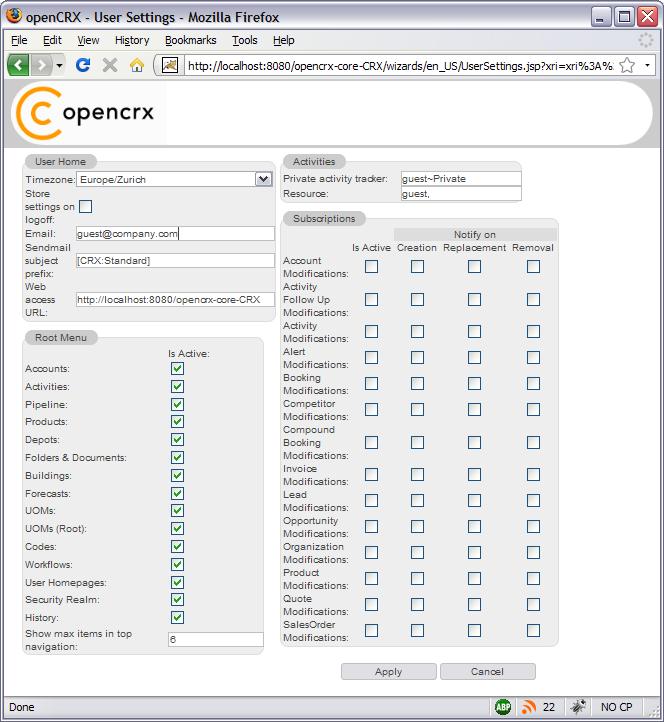
Task: Open the History menu
Action: point(132,41)
